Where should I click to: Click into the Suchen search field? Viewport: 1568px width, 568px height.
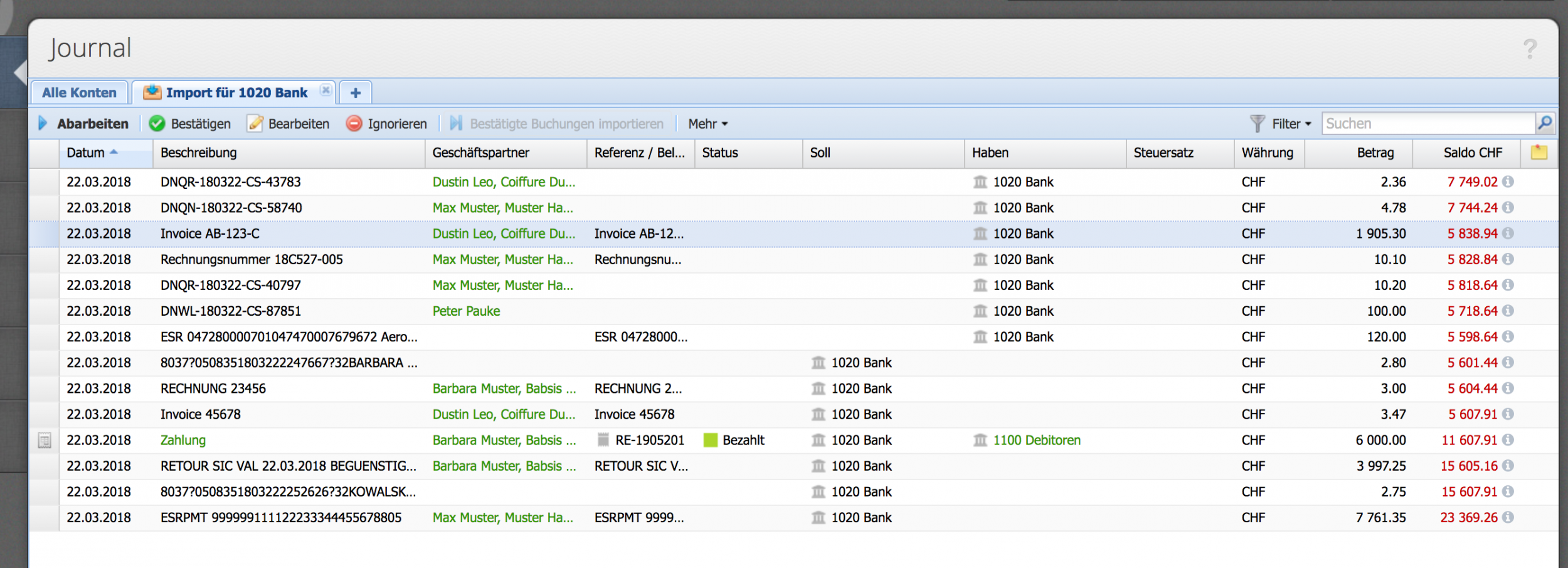1427,124
